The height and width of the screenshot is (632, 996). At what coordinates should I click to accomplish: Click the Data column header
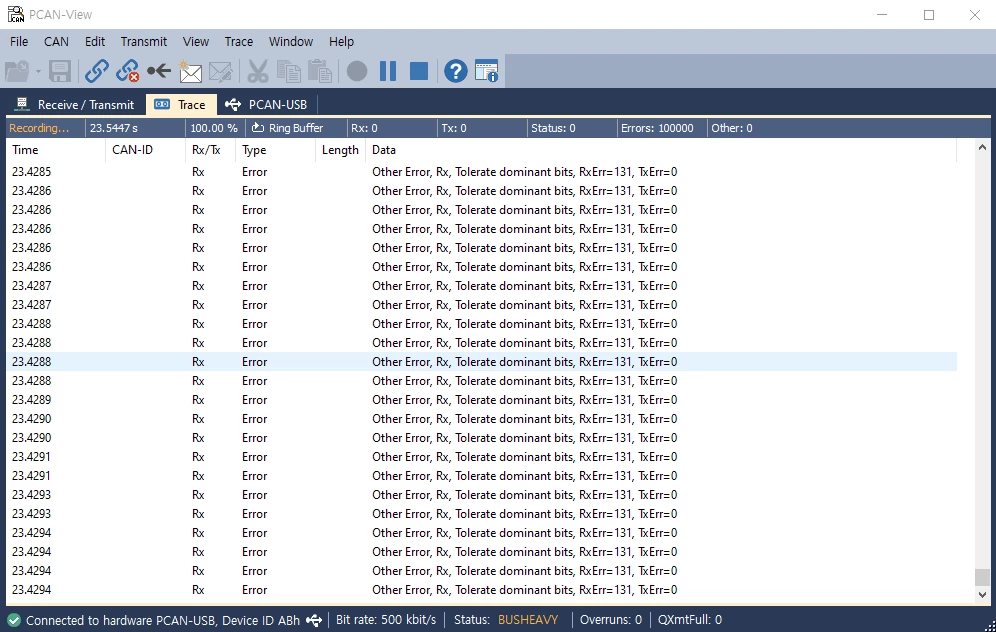tap(661, 150)
